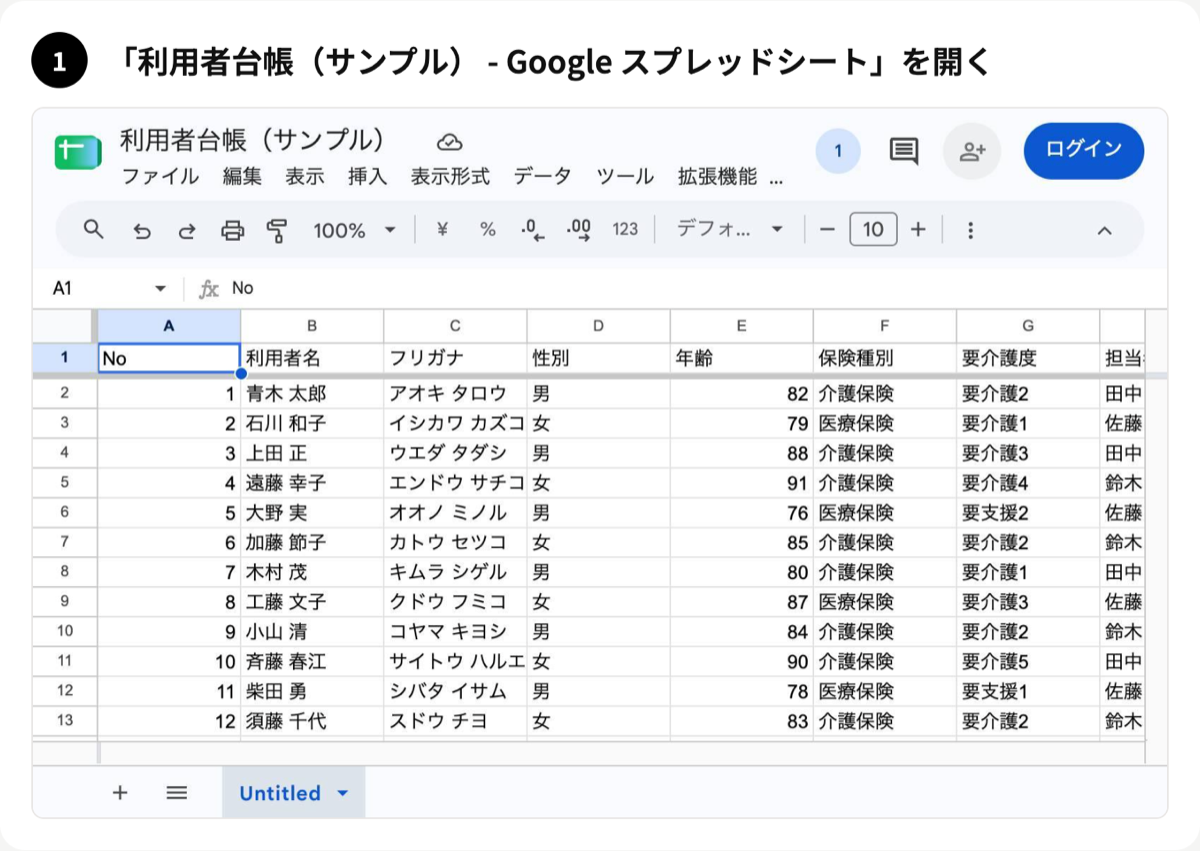This screenshot has height=851, width=1200.
Task: Click cell 要支援2 in 大野 実 row
Action: tap(1027, 513)
